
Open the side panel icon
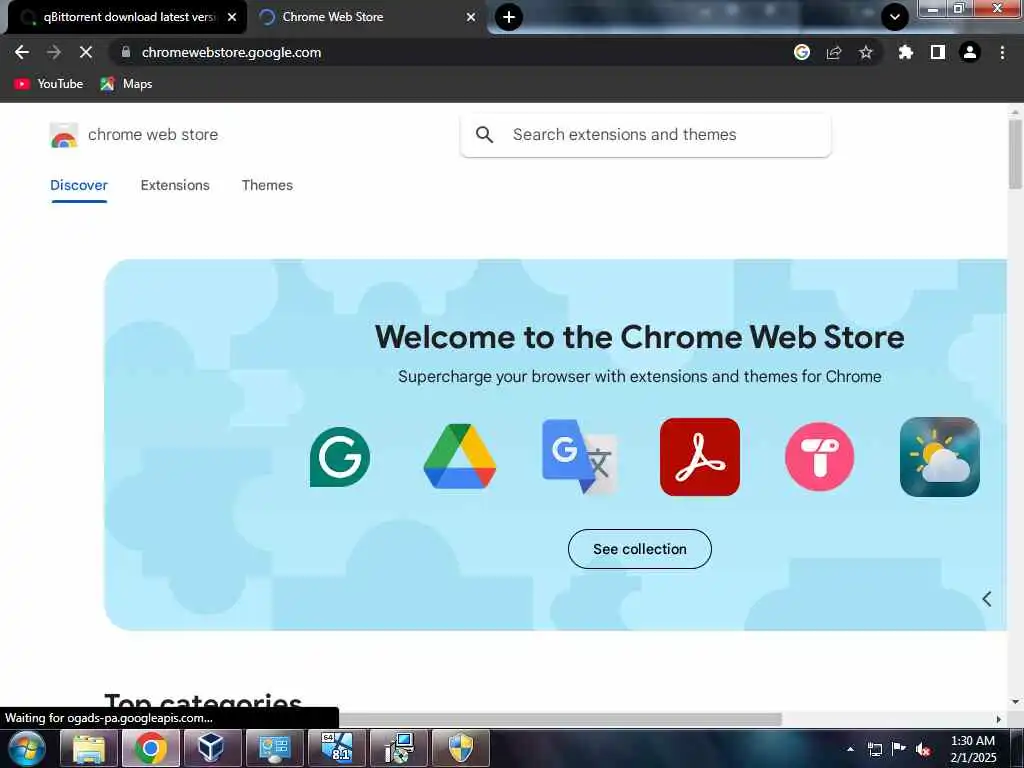click(937, 52)
